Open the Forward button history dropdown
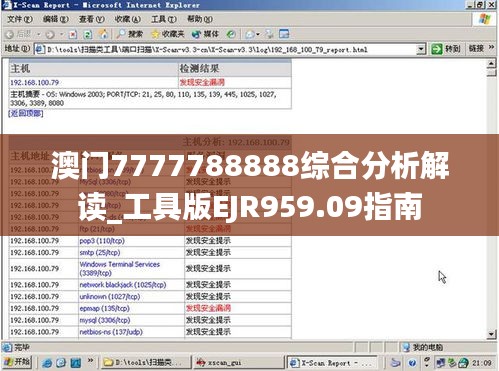 click(62, 34)
